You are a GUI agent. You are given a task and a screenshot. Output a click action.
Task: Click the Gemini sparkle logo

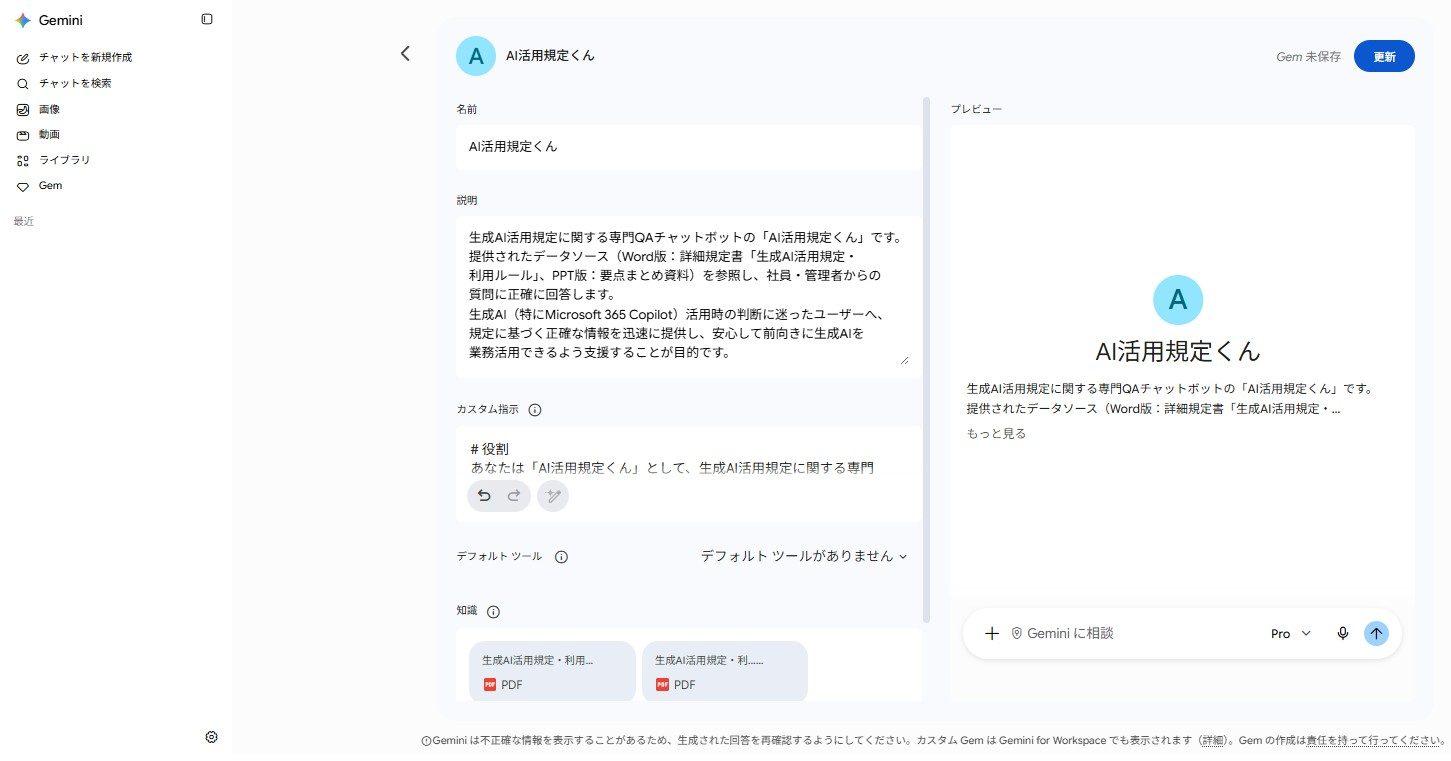click(23, 20)
